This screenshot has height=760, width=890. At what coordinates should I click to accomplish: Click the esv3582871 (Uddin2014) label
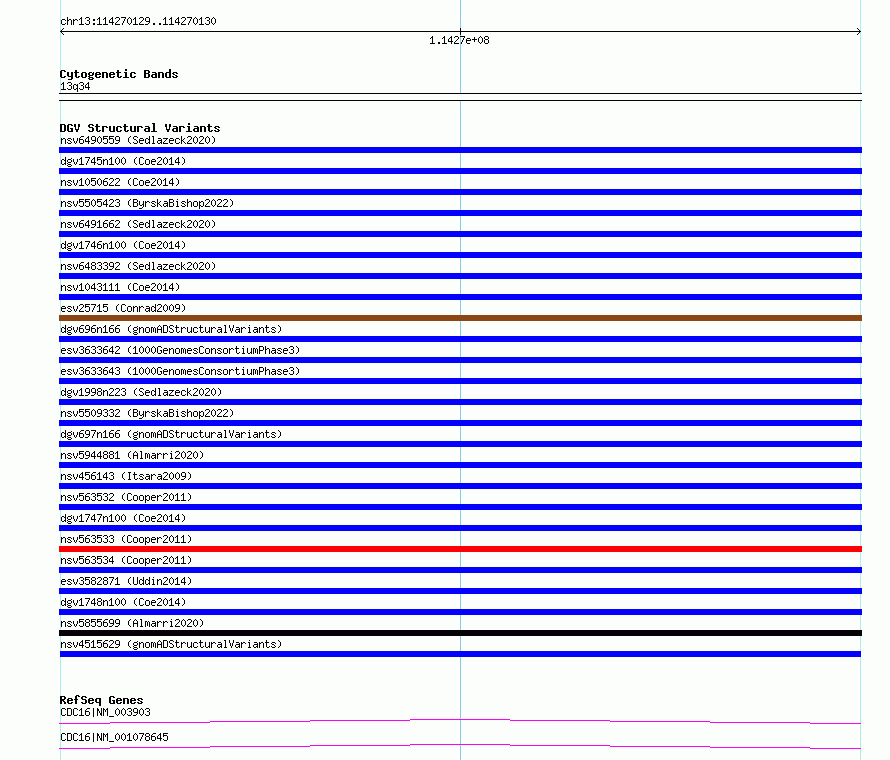[x=126, y=581]
